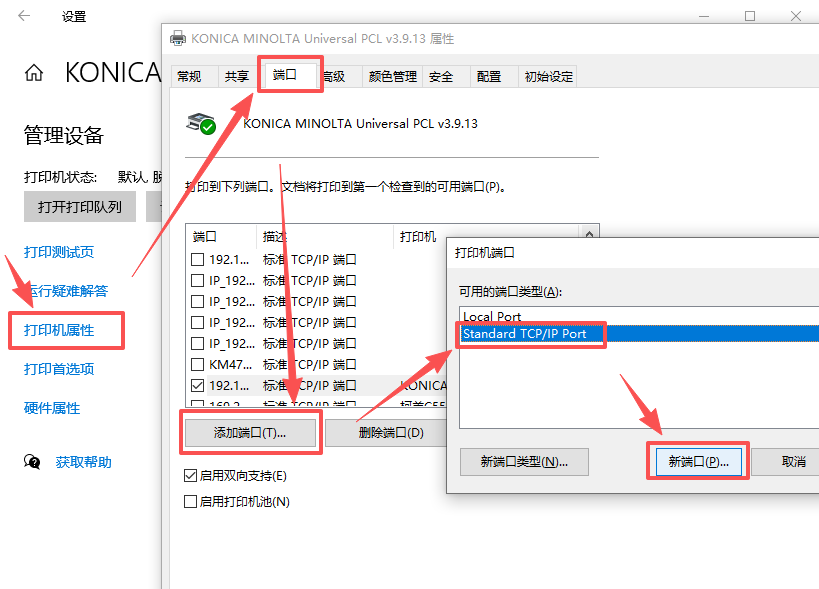Image resolution: width=819 pixels, height=589 pixels.
Task: Open 获取帮助 link
Action: 84,462
